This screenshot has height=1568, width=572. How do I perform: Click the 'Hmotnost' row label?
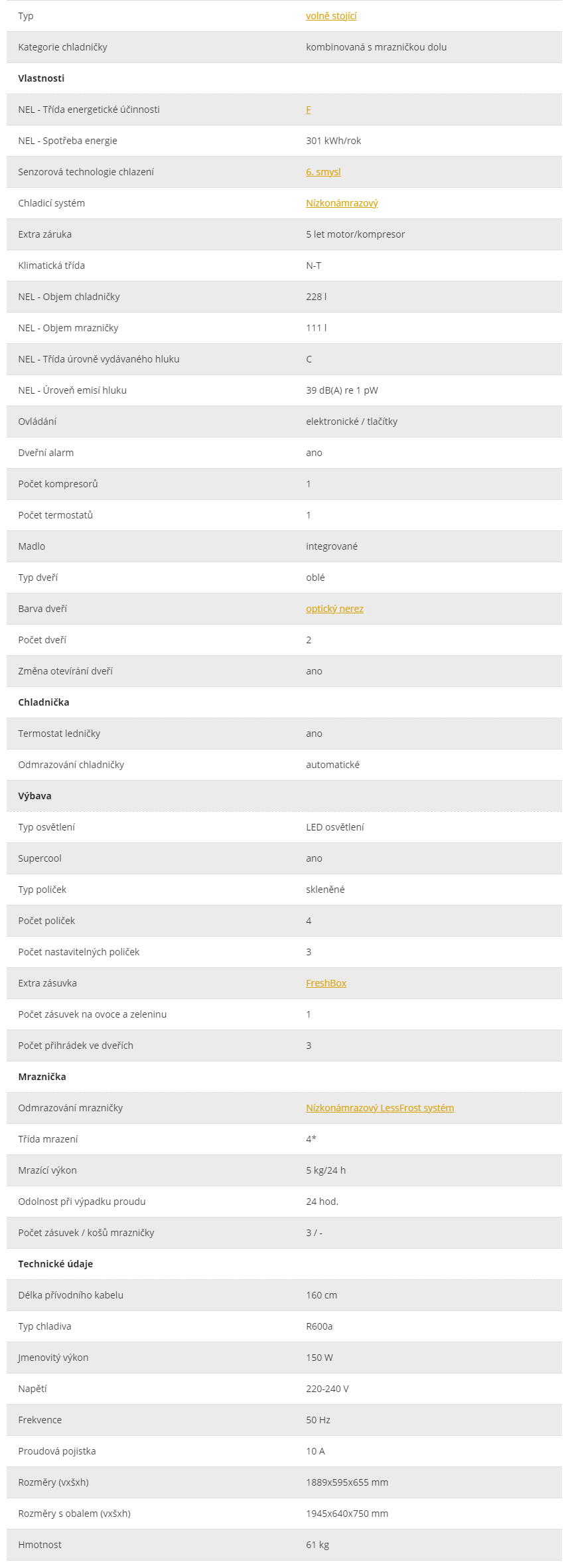(x=40, y=1545)
